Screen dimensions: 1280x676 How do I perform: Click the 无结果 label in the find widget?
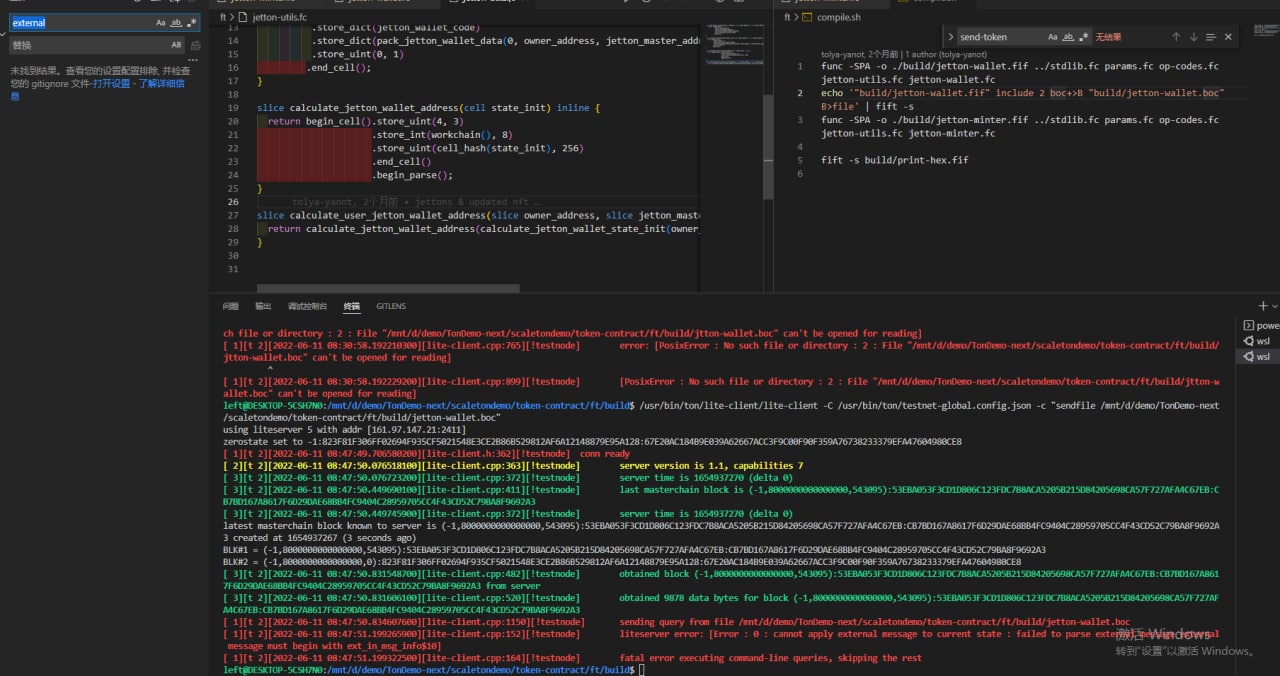1108,37
